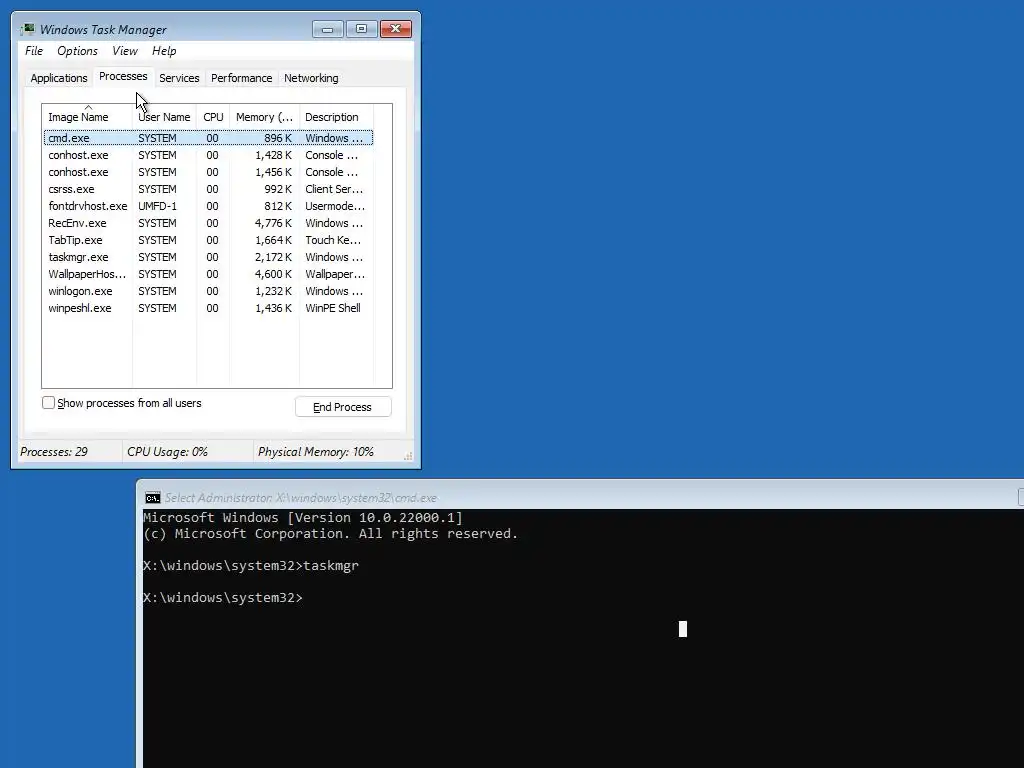Click the 2,172 K memory value
The height and width of the screenshot is (768, 1024).
[x=273, y=257]
